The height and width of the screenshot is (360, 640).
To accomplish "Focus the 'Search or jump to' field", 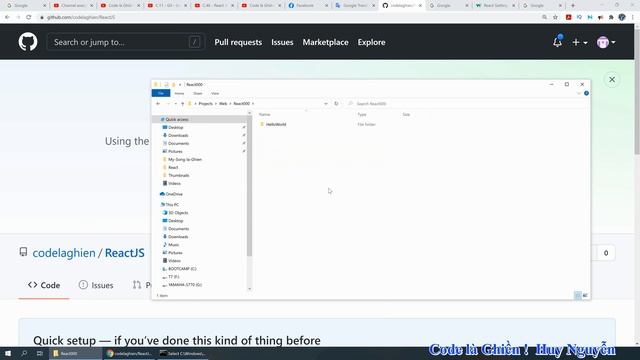I will [x=126, y=42].
